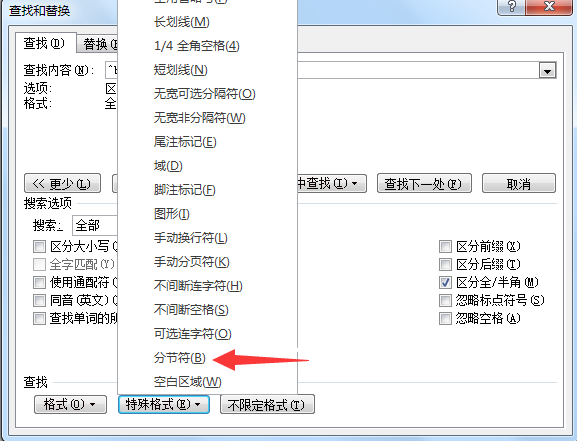Open the 查找内容 history dropdown arrow
This screenshot has width=577, height=441.
pyautogui.click(x=547, y=70)
